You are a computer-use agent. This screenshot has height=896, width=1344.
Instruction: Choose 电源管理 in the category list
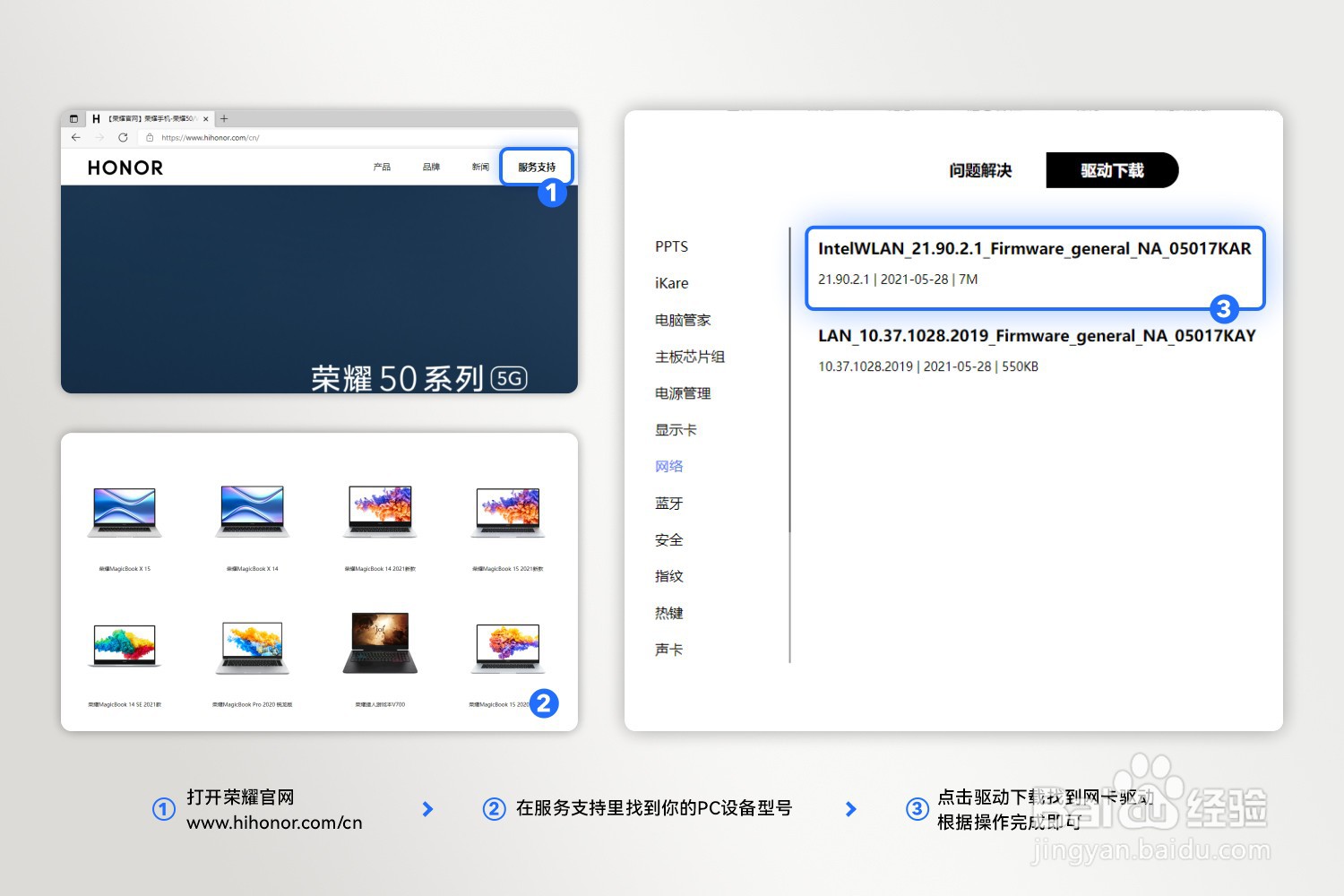coord(683,393)
